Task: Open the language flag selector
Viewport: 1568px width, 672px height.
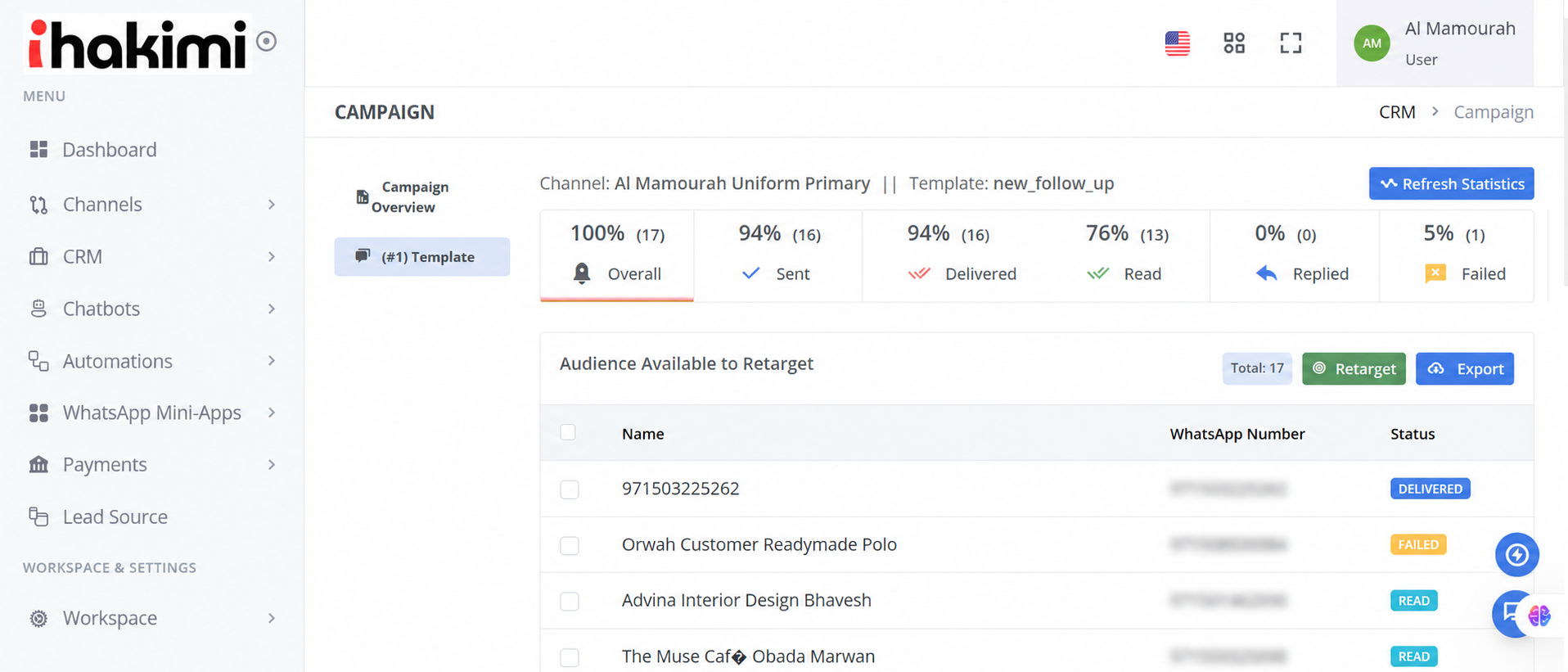Action: 1177,43
